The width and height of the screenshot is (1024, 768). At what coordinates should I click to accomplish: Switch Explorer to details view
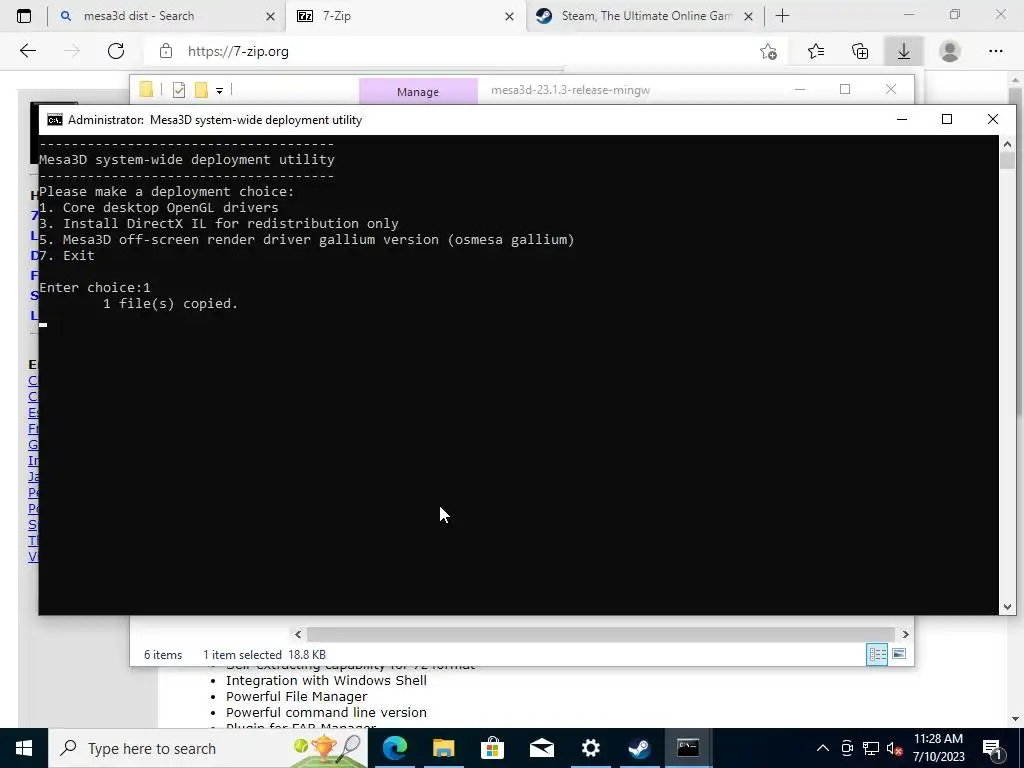coord(877,654)
